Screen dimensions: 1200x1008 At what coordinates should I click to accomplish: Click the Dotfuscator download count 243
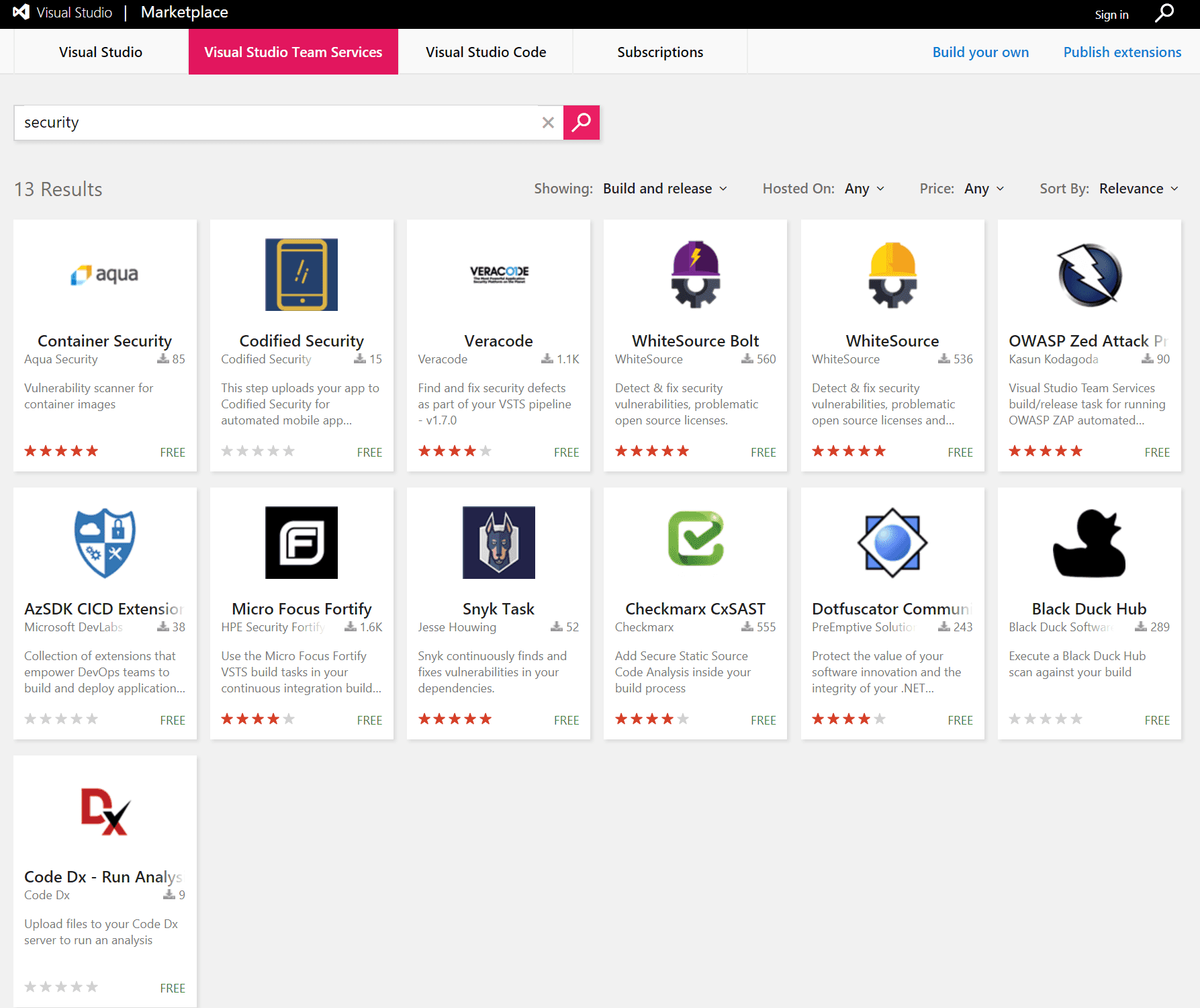point(955,627)
